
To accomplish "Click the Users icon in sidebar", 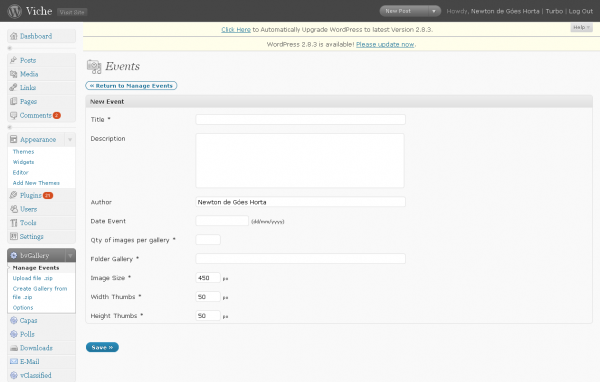I will (x=14, y=209).
